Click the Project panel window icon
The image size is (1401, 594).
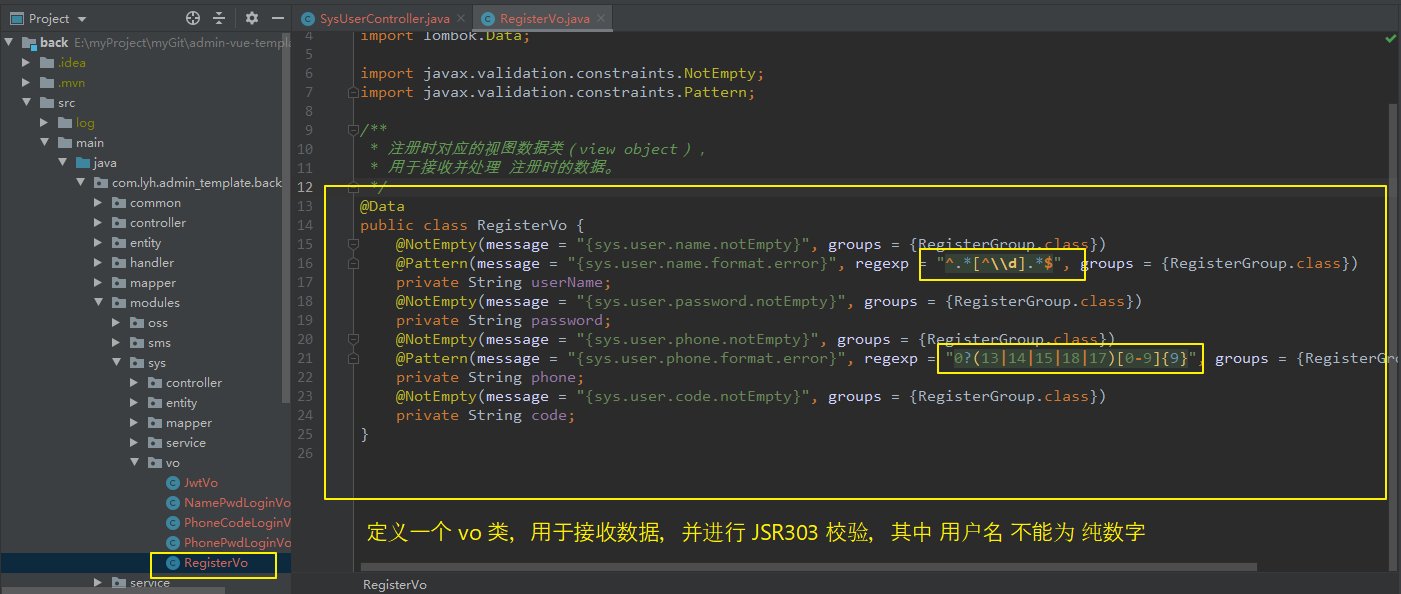(x=16, y=18)
